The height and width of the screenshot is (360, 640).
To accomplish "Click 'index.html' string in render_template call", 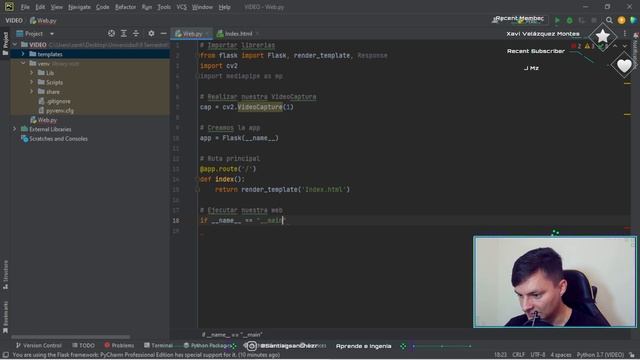I will coord(324,189).
